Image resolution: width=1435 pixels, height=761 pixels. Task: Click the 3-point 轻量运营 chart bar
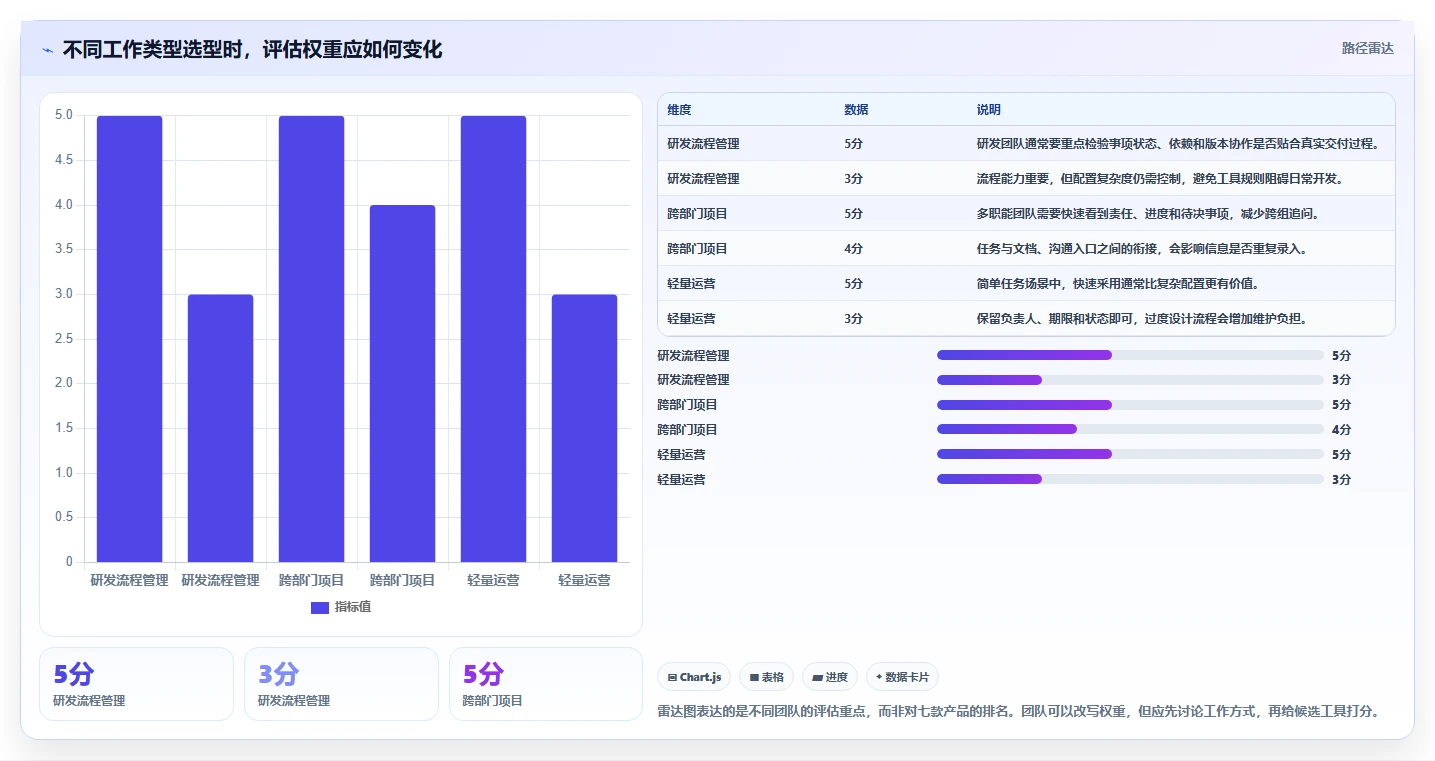click(x=584, y=428)
